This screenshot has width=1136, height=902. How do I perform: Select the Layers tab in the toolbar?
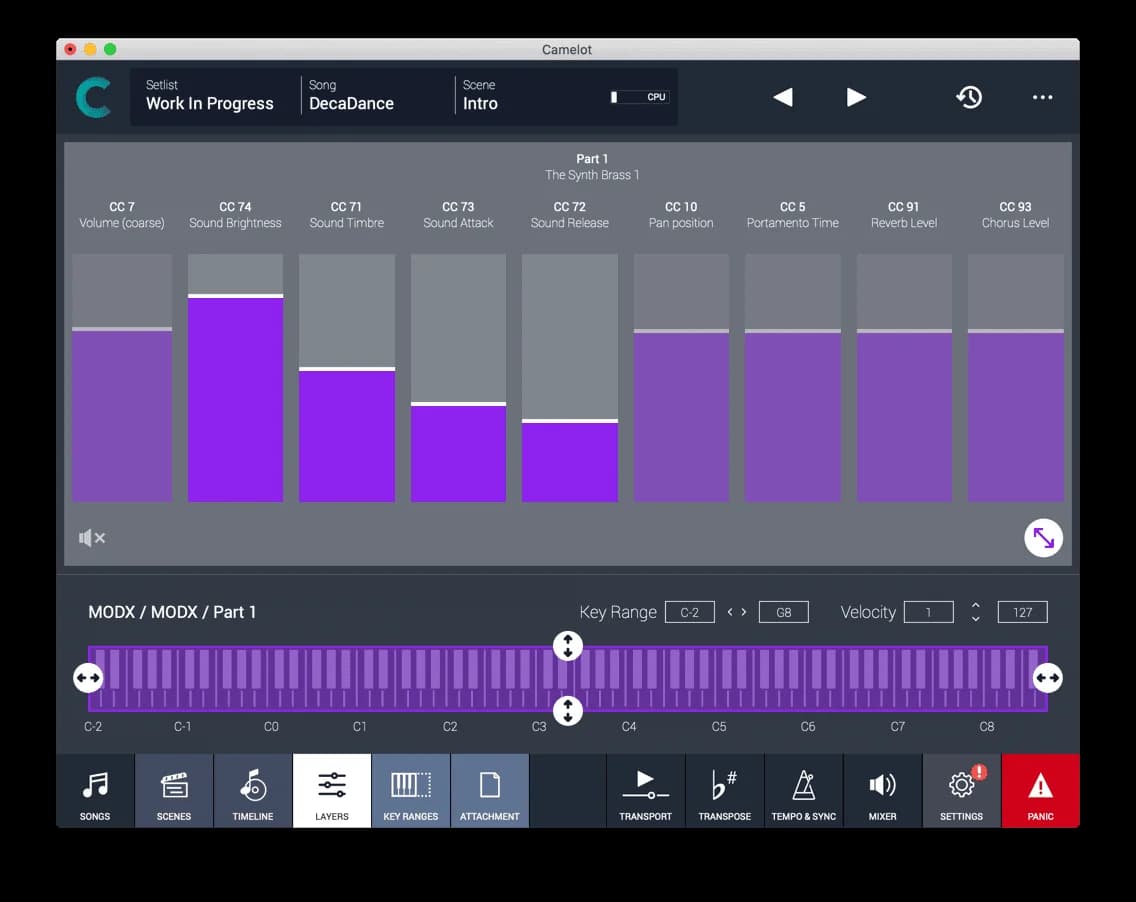pyautogui.click(x=331, y=790)
